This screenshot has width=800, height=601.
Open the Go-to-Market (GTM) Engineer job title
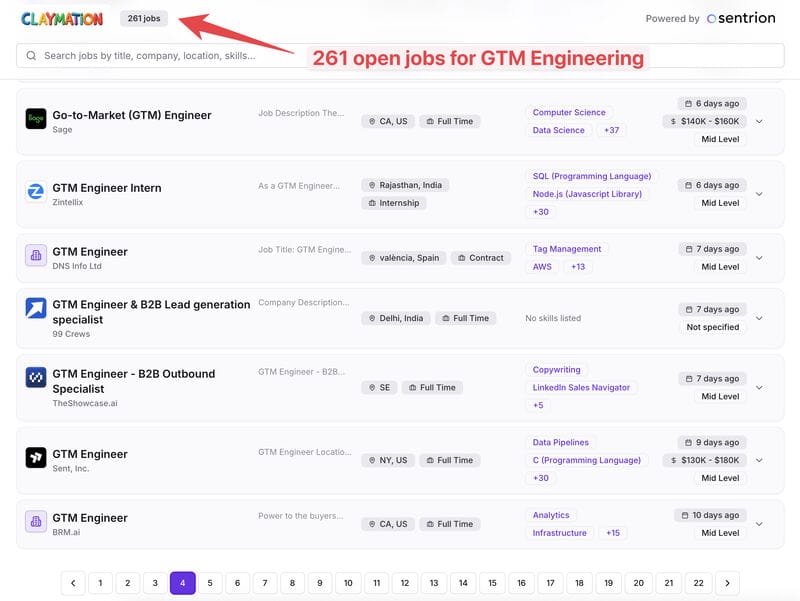coord(132,115)
